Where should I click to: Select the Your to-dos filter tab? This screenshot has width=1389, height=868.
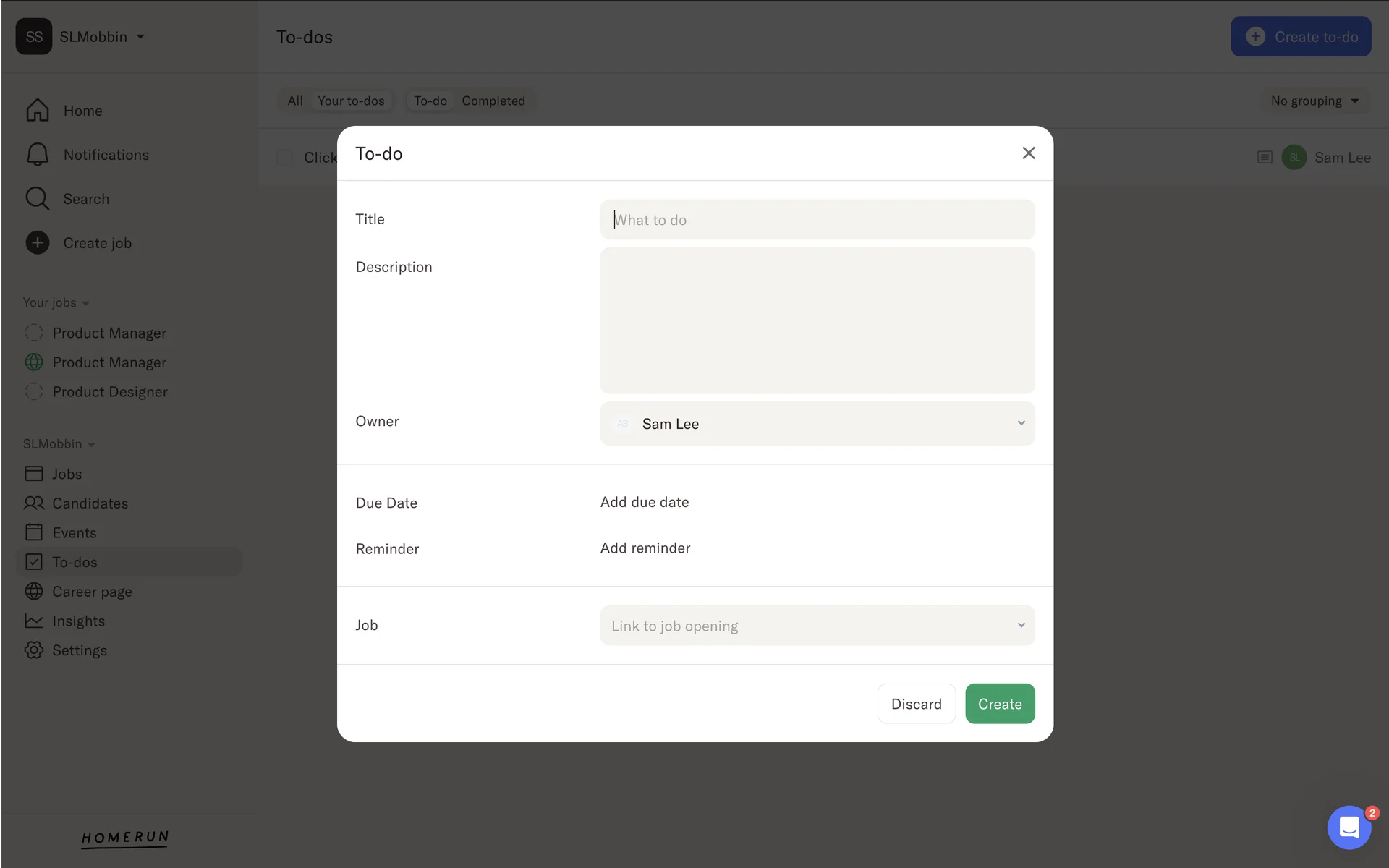point(351,101)
